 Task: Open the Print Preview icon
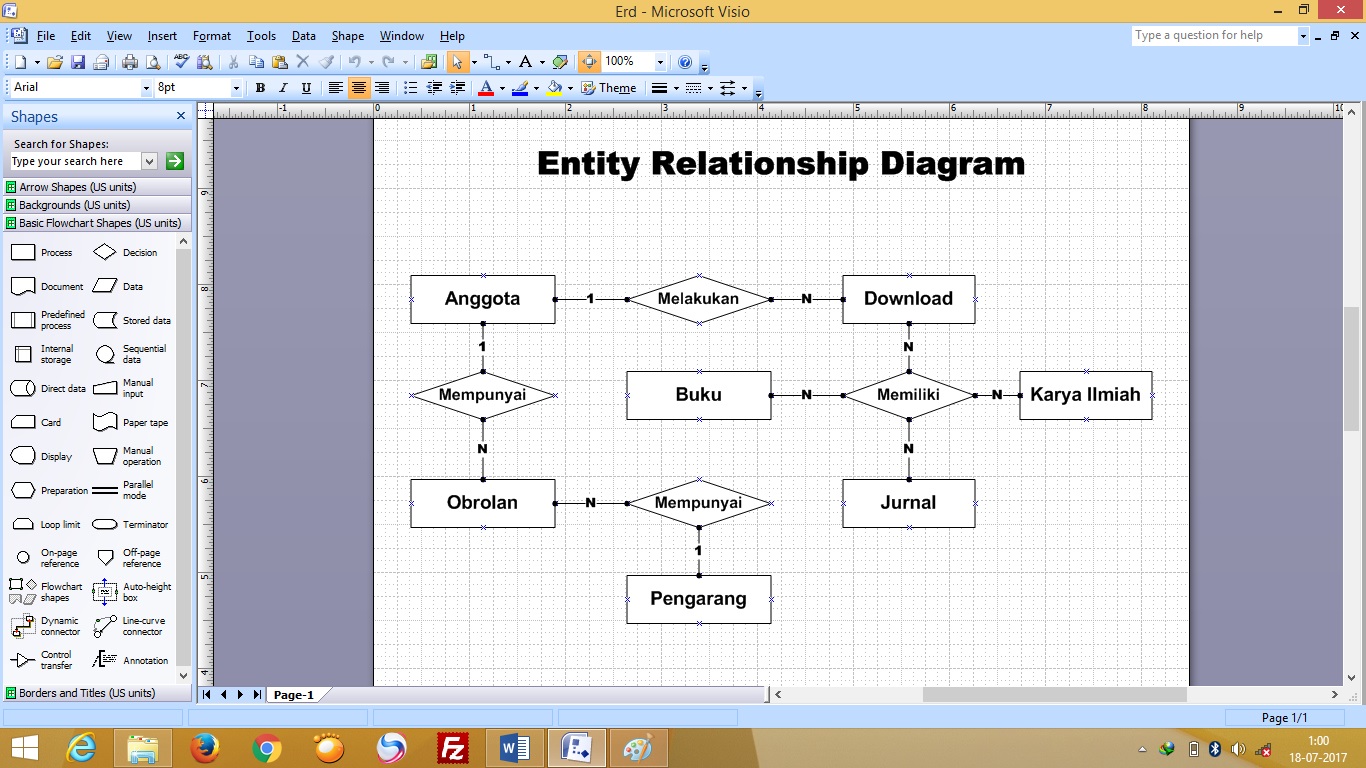[x=152, y=62]
